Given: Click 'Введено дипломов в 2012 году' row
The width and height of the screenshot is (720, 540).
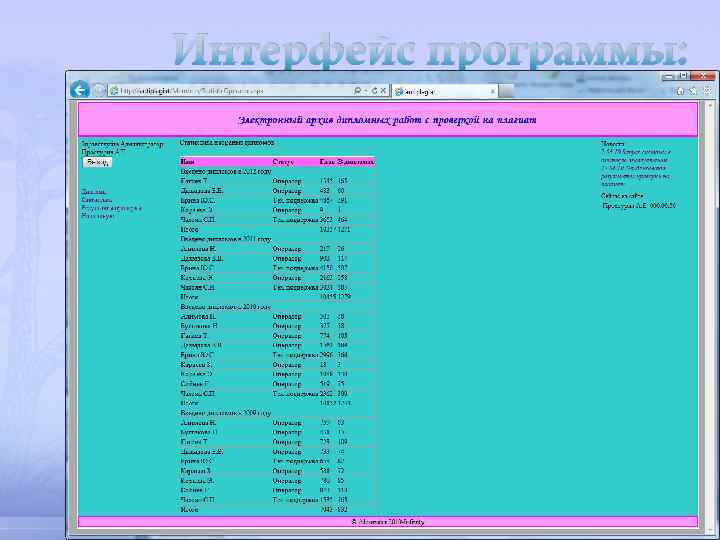Looking at the screenshot, I should coord(278,171).
